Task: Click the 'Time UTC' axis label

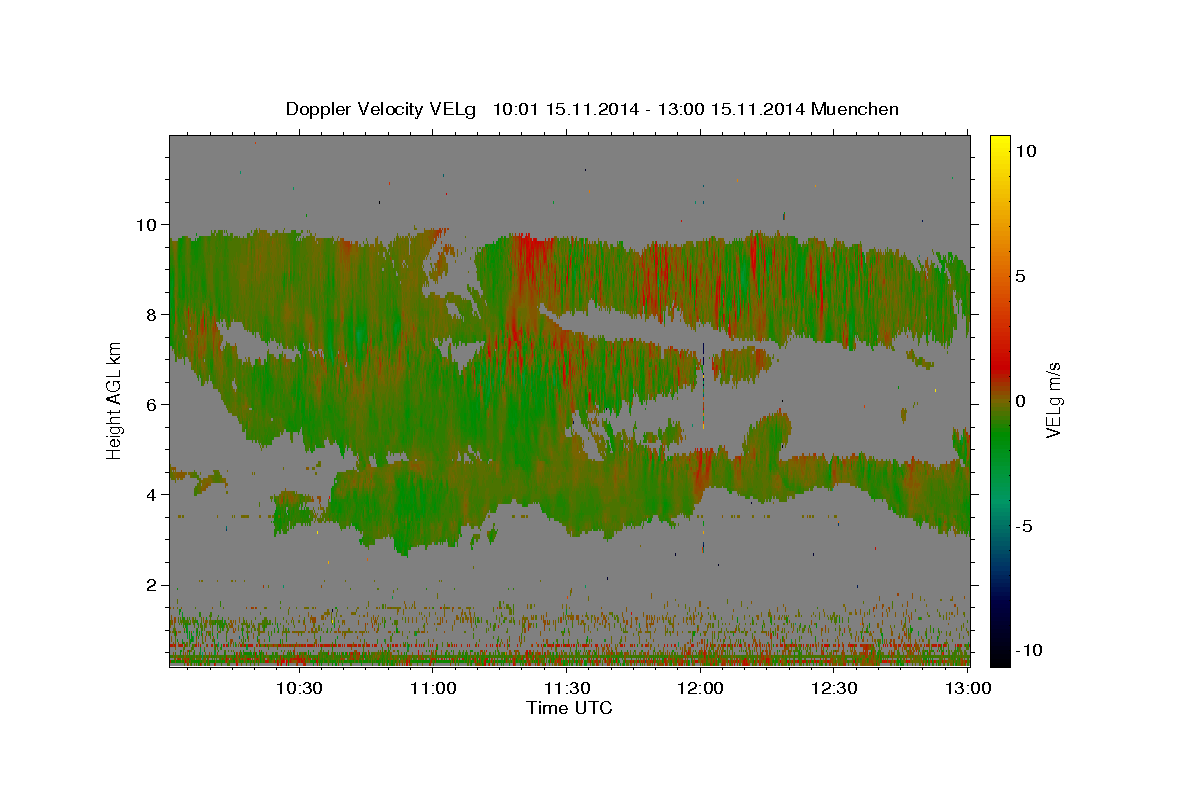Action: click(569, 708)
